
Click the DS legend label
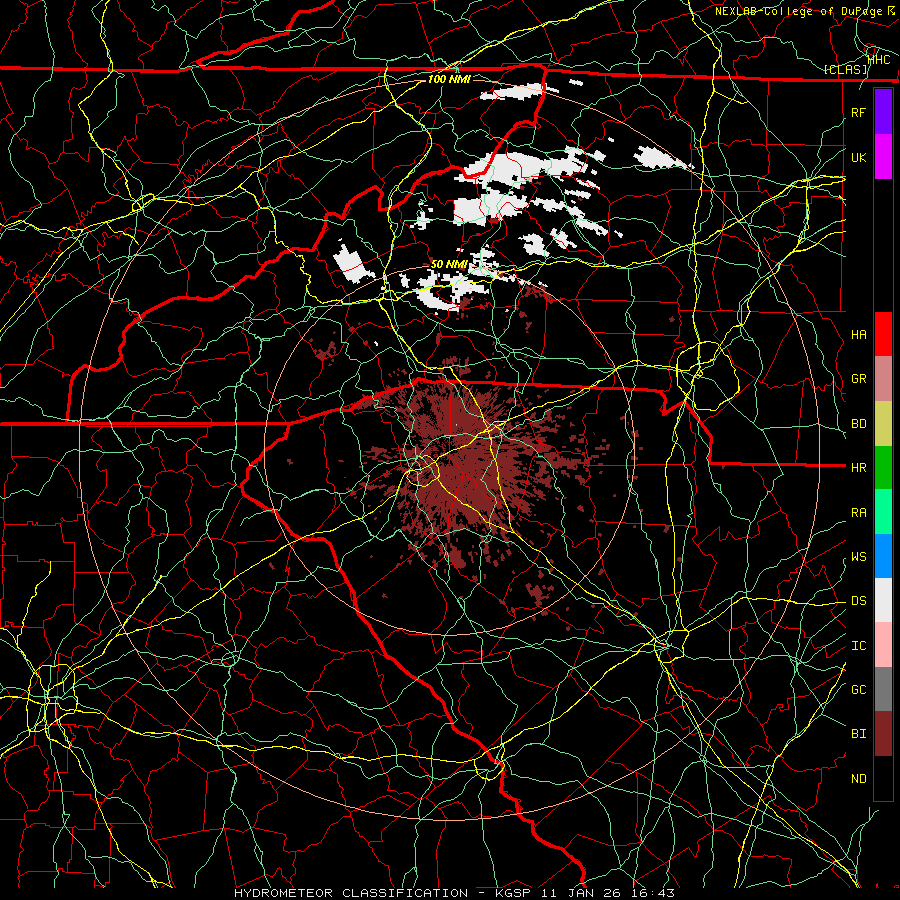(858, 601)
